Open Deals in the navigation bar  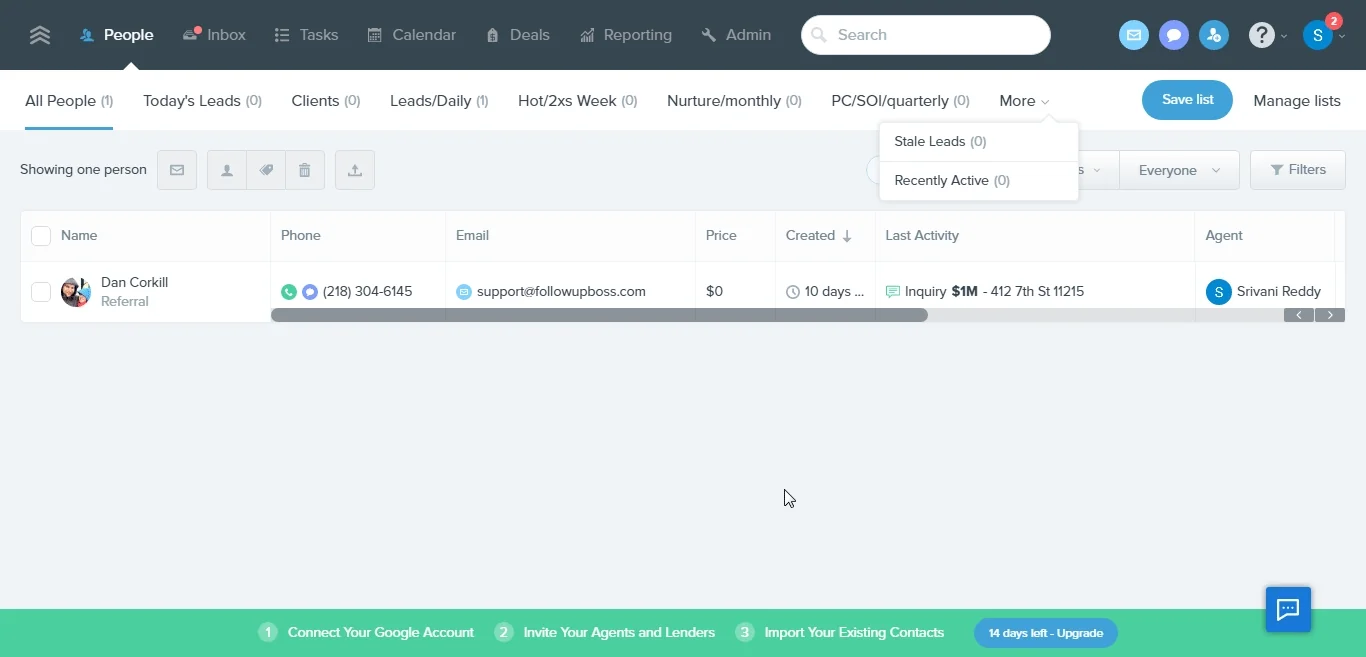(518, 35)
